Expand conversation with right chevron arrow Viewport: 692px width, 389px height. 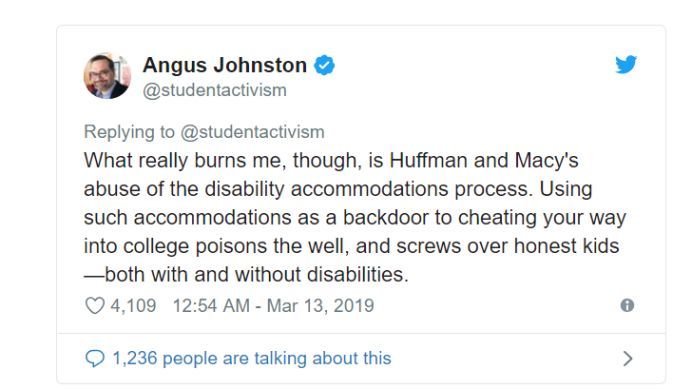628,358
